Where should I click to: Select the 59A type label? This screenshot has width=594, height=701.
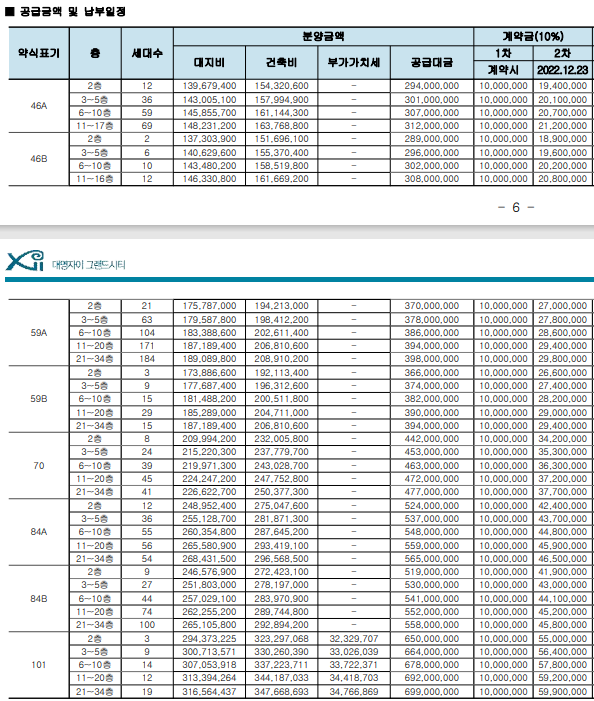(39, 333)
